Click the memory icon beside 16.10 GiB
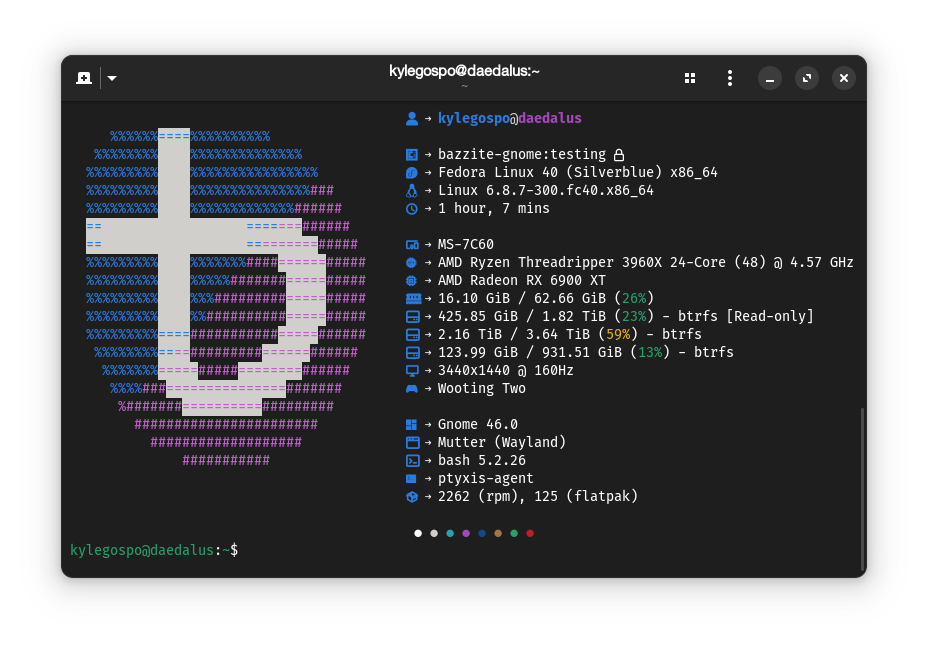 (413, 298)
